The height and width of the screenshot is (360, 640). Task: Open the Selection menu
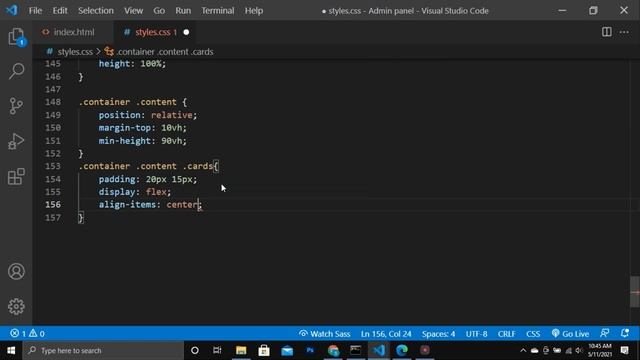[96, 11]
